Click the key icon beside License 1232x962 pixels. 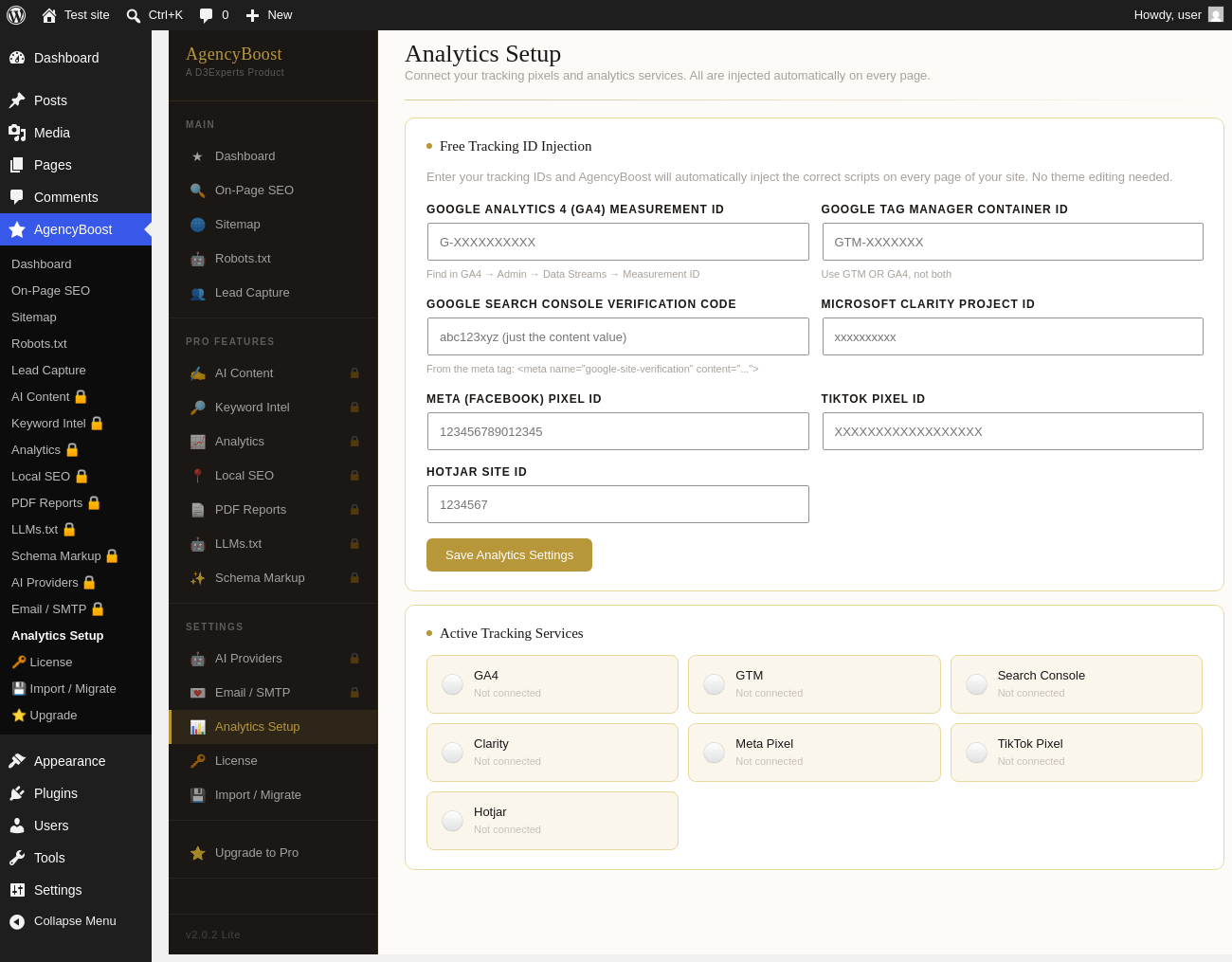coord(197,761)
